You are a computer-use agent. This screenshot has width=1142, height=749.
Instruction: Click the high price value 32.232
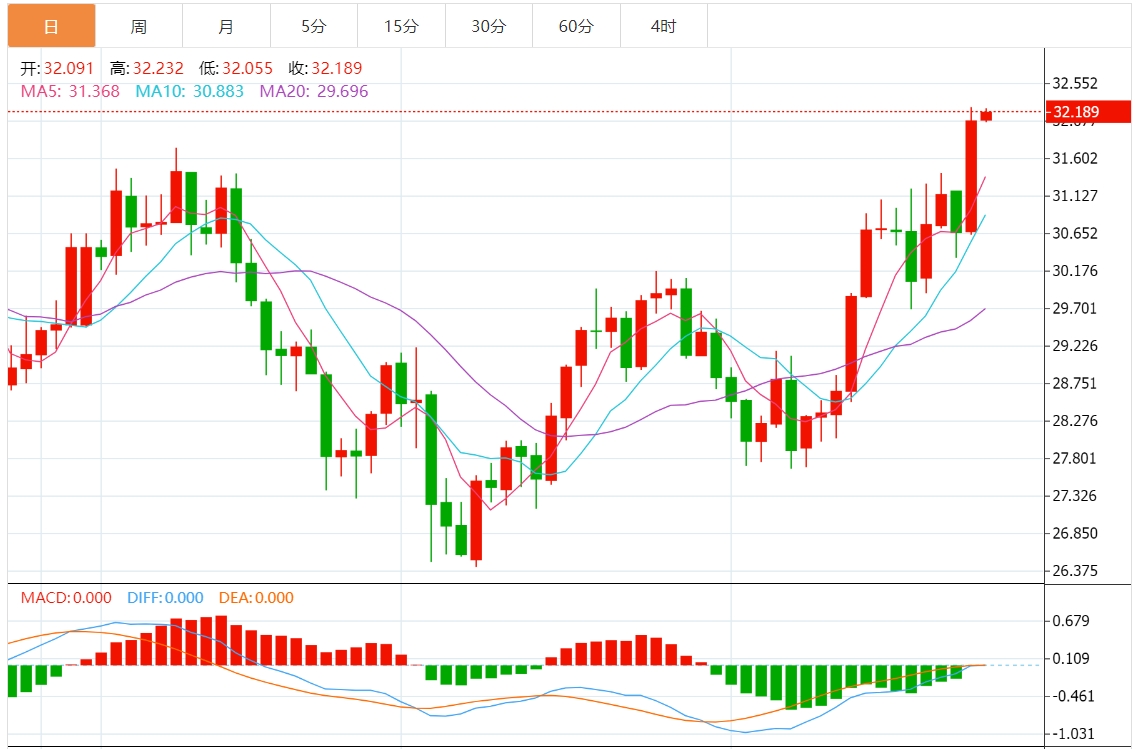click(158, 68)
